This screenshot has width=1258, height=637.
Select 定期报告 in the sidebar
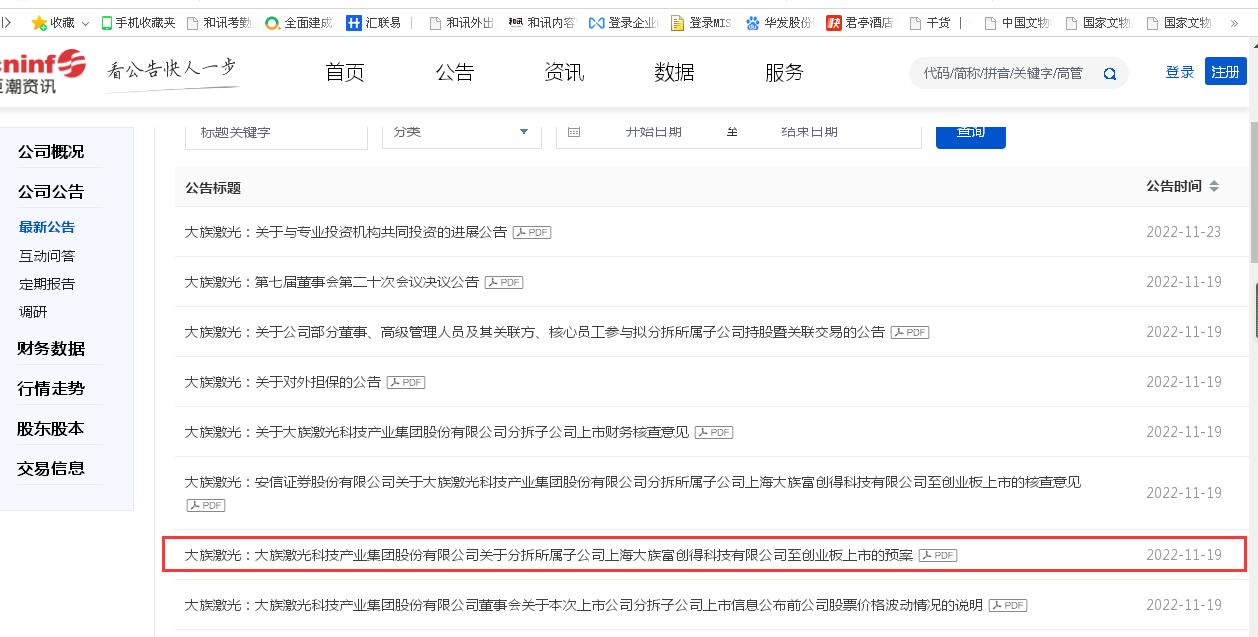[47, 284]
